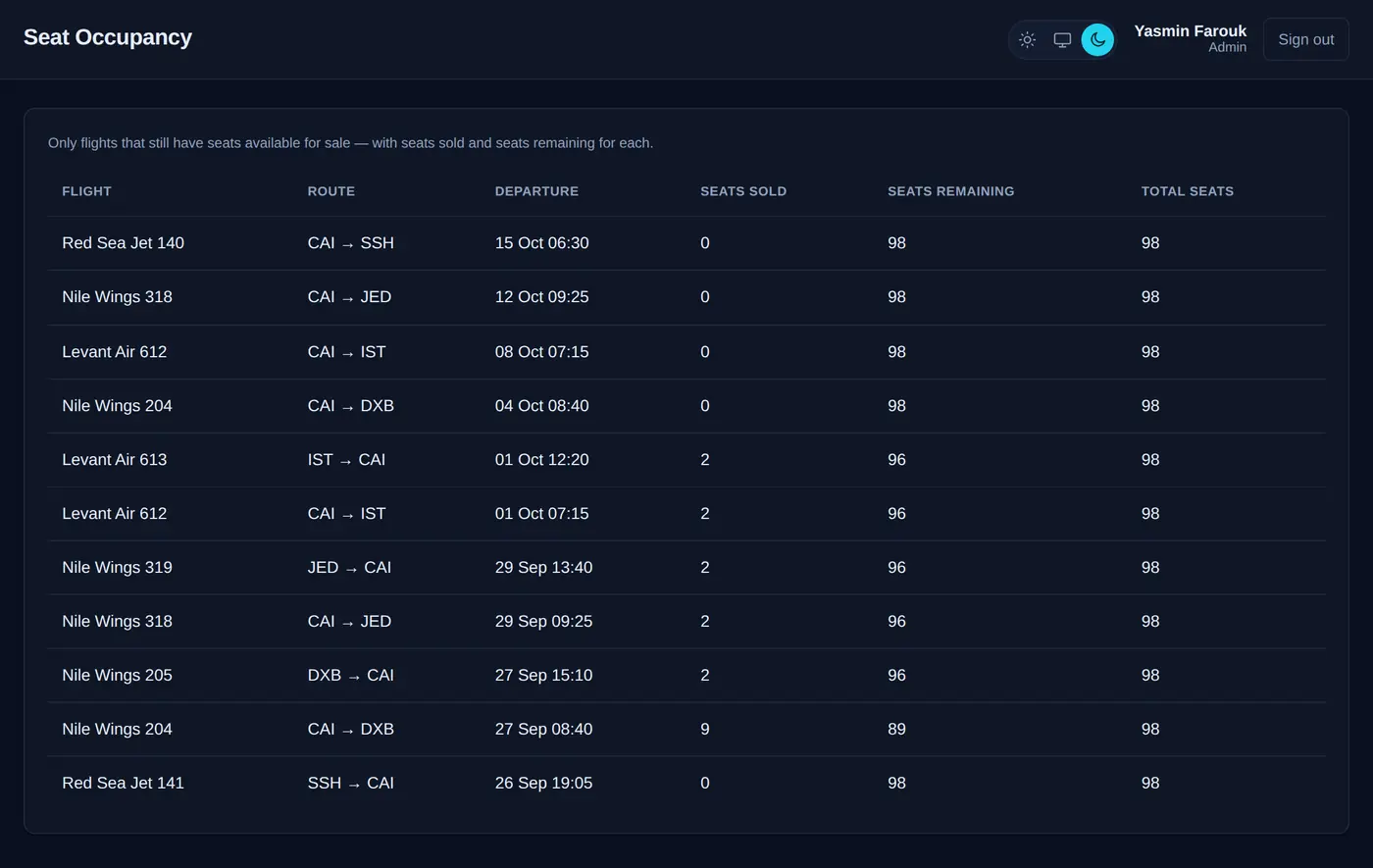The image size is (1373, 868).
Task: Sign out of the admin account
Action: [x=1305, y=39]
